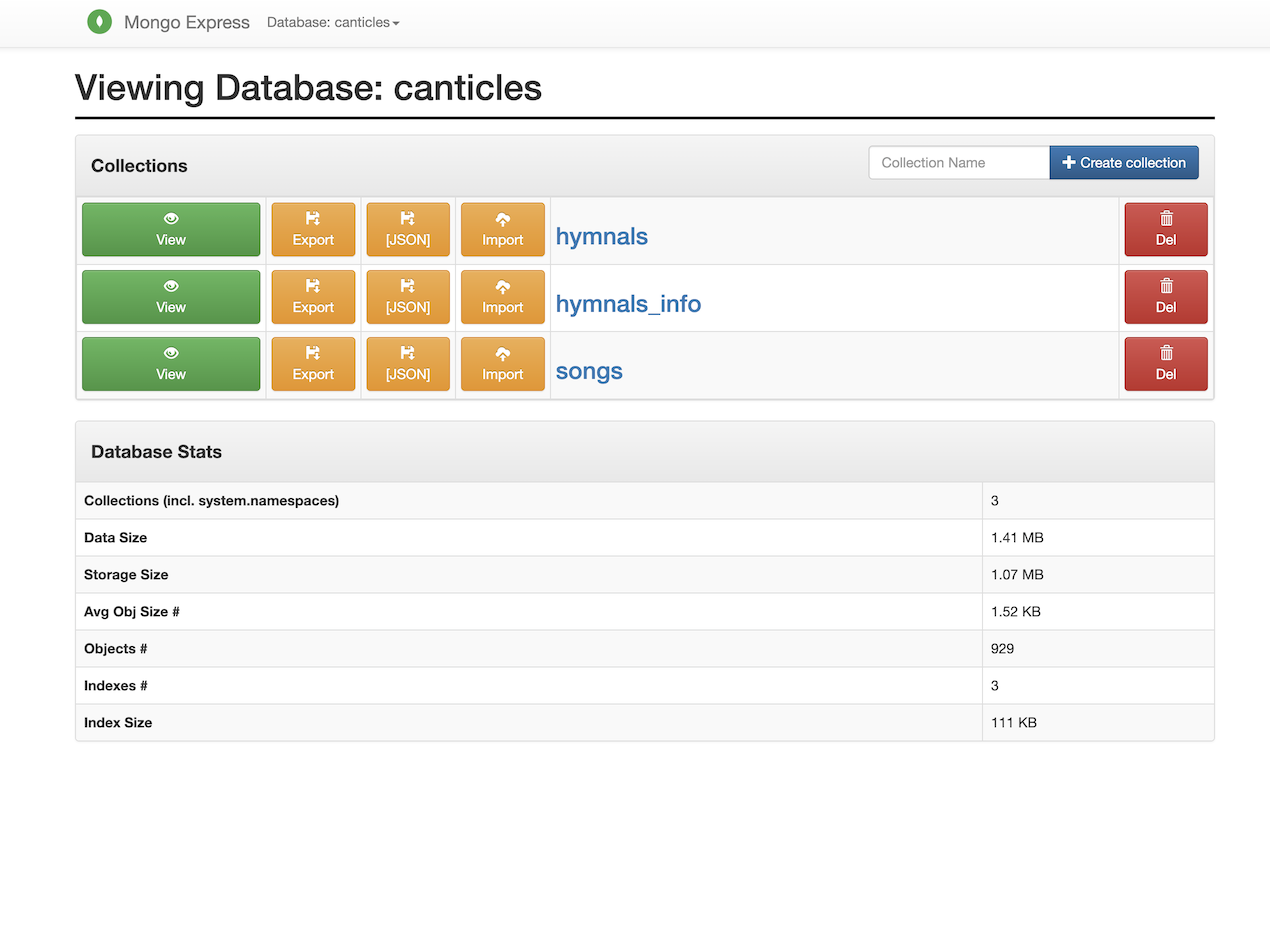Viewport: 1270px width, 950px height.
Task: Open the hymnals_info collection link
Action: click(628, 303)
